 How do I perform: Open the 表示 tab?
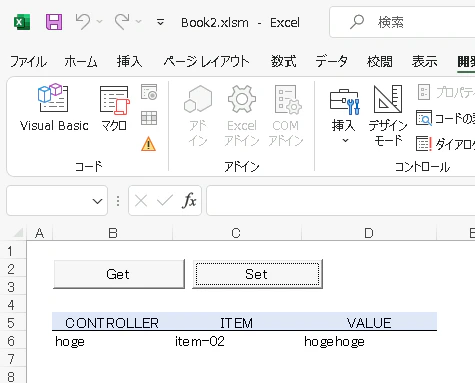click(424, 62)
